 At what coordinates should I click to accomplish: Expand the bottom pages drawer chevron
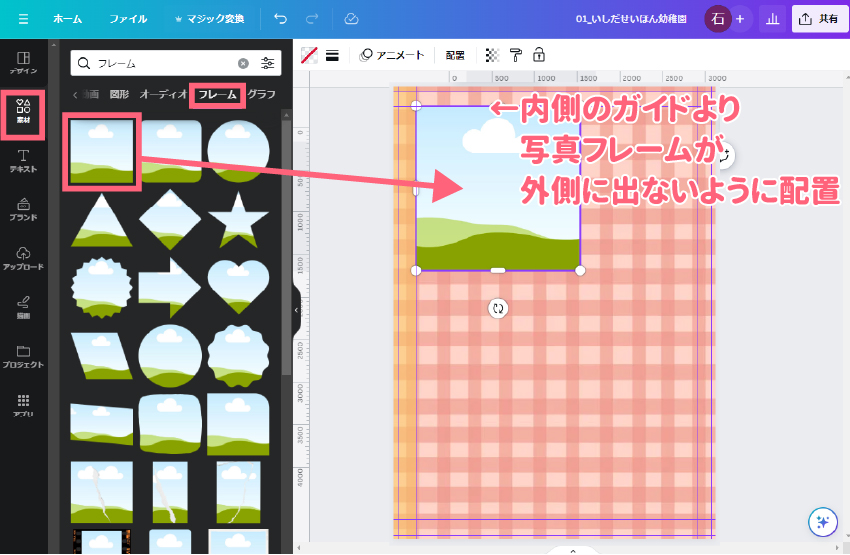coord(573,551)
